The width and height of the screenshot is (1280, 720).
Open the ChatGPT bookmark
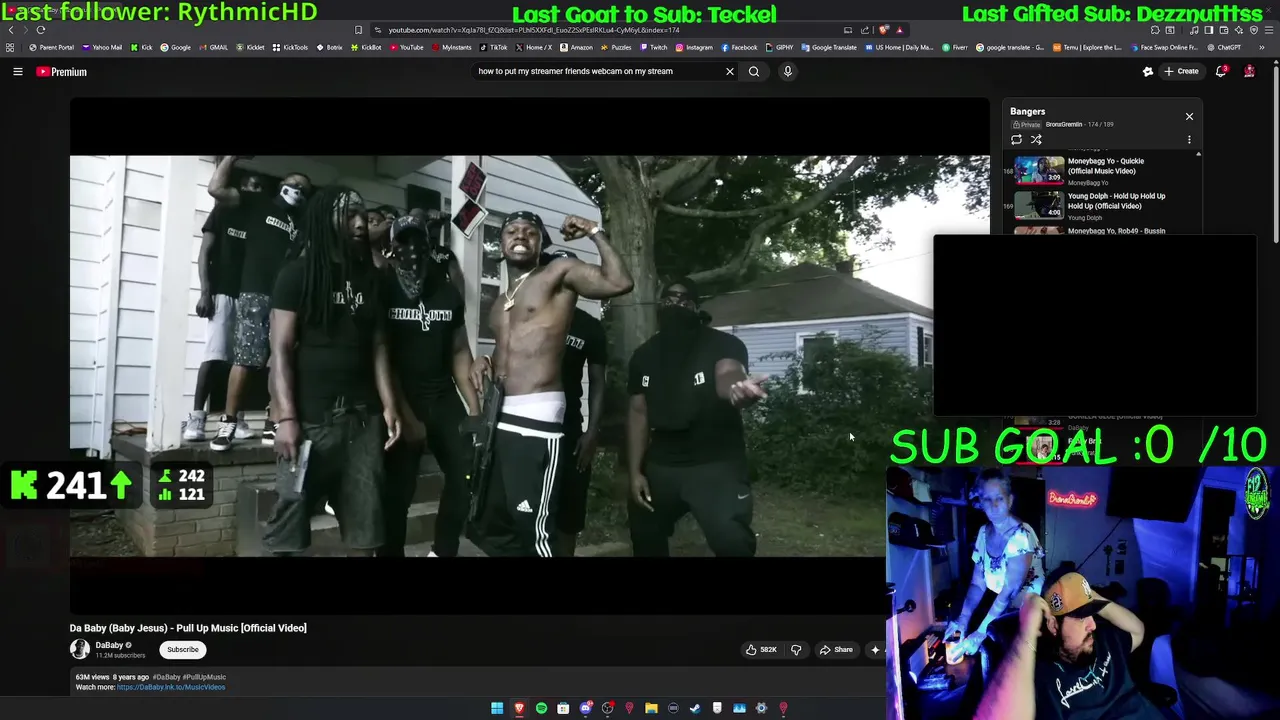[x=1225, y=47]
